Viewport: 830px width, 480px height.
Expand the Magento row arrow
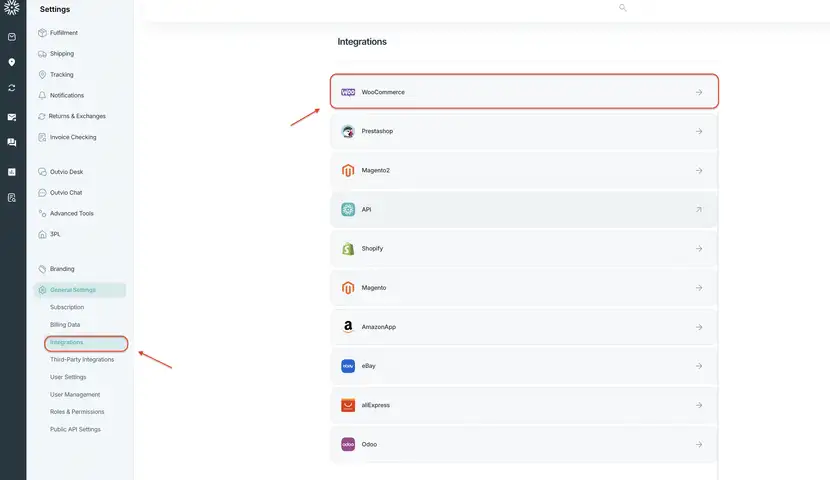tap(699, 288)
